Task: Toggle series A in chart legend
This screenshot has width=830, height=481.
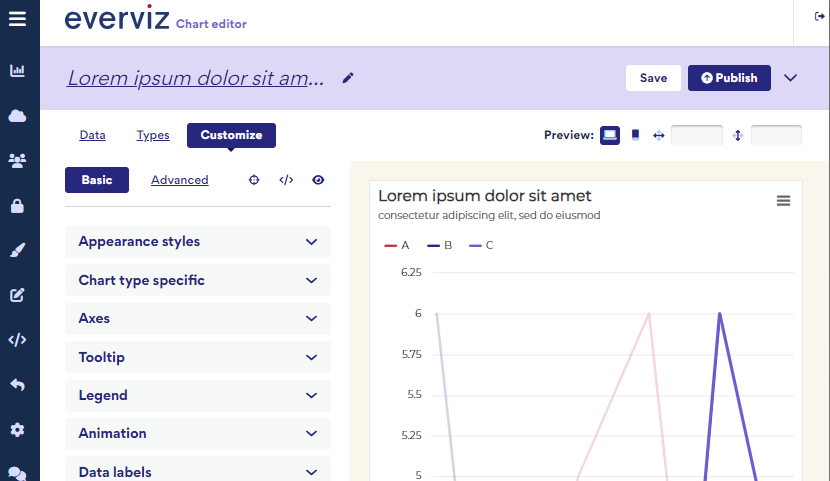Action: point(396,245)
